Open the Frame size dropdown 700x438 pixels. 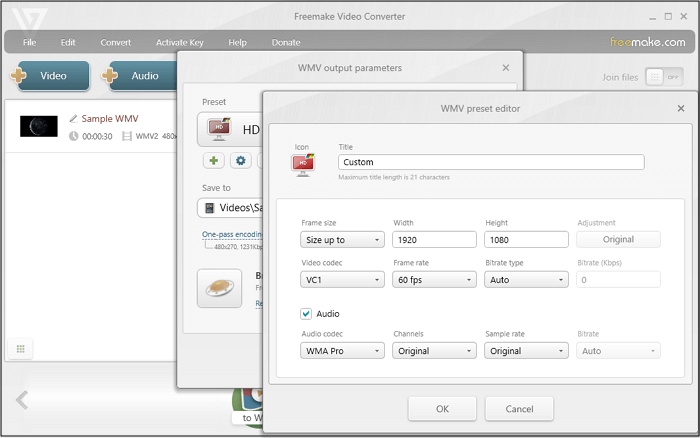point(342,240)
